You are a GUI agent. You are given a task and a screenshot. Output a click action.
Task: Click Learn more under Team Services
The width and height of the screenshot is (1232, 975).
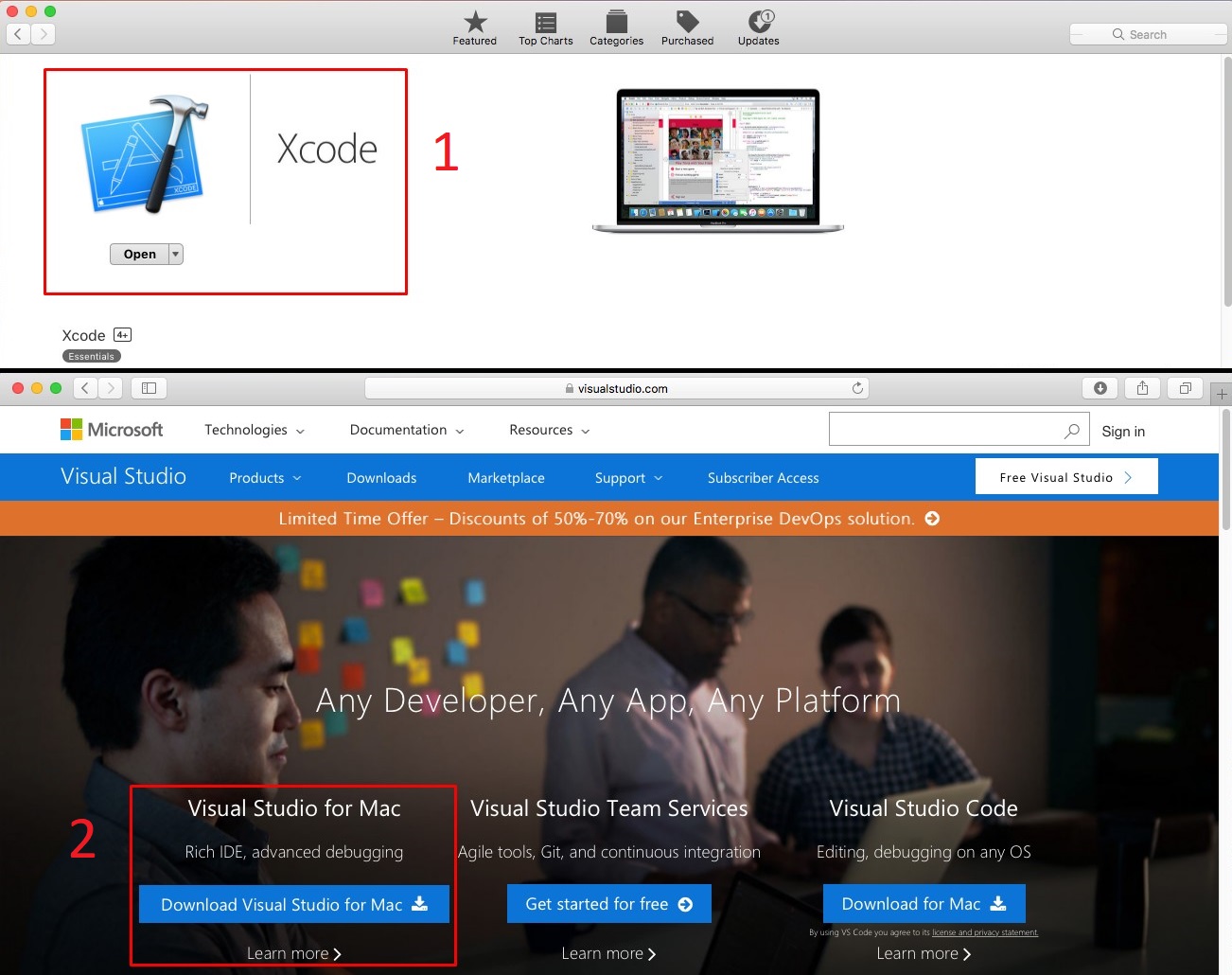(608, 953)
